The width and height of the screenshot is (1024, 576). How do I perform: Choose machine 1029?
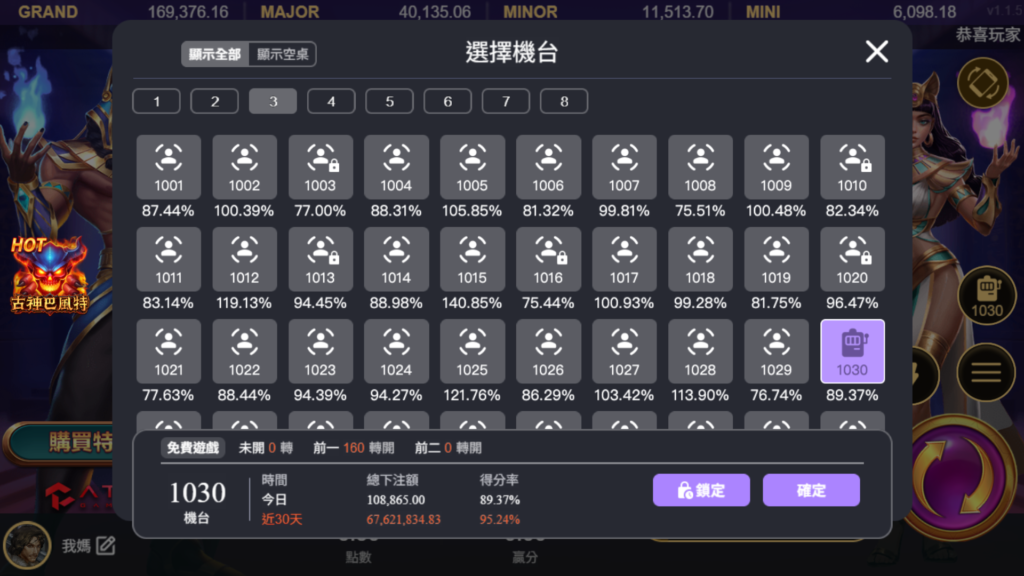(x=776, y=351)
